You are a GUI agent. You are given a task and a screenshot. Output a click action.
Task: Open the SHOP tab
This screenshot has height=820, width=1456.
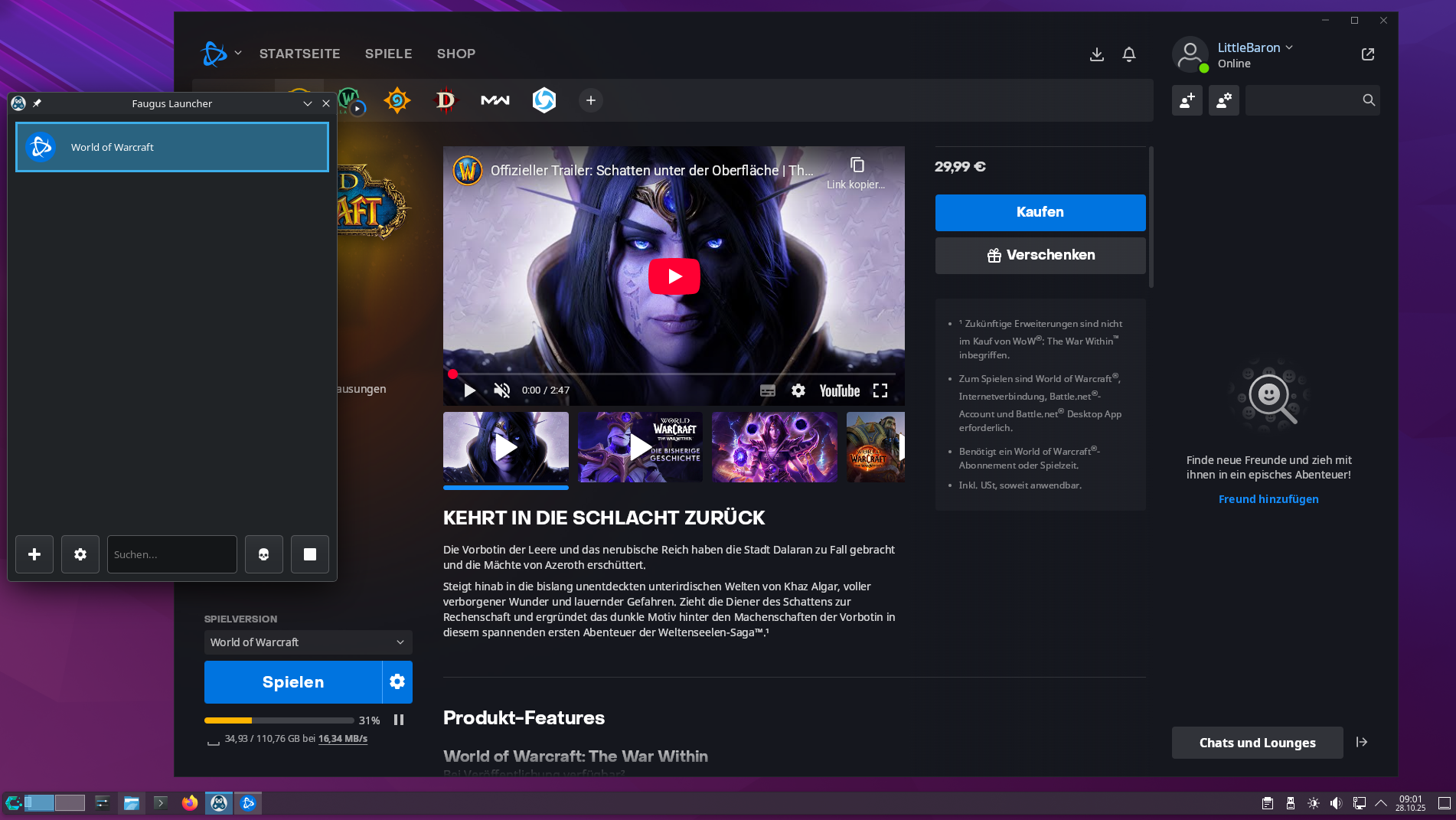456,54
